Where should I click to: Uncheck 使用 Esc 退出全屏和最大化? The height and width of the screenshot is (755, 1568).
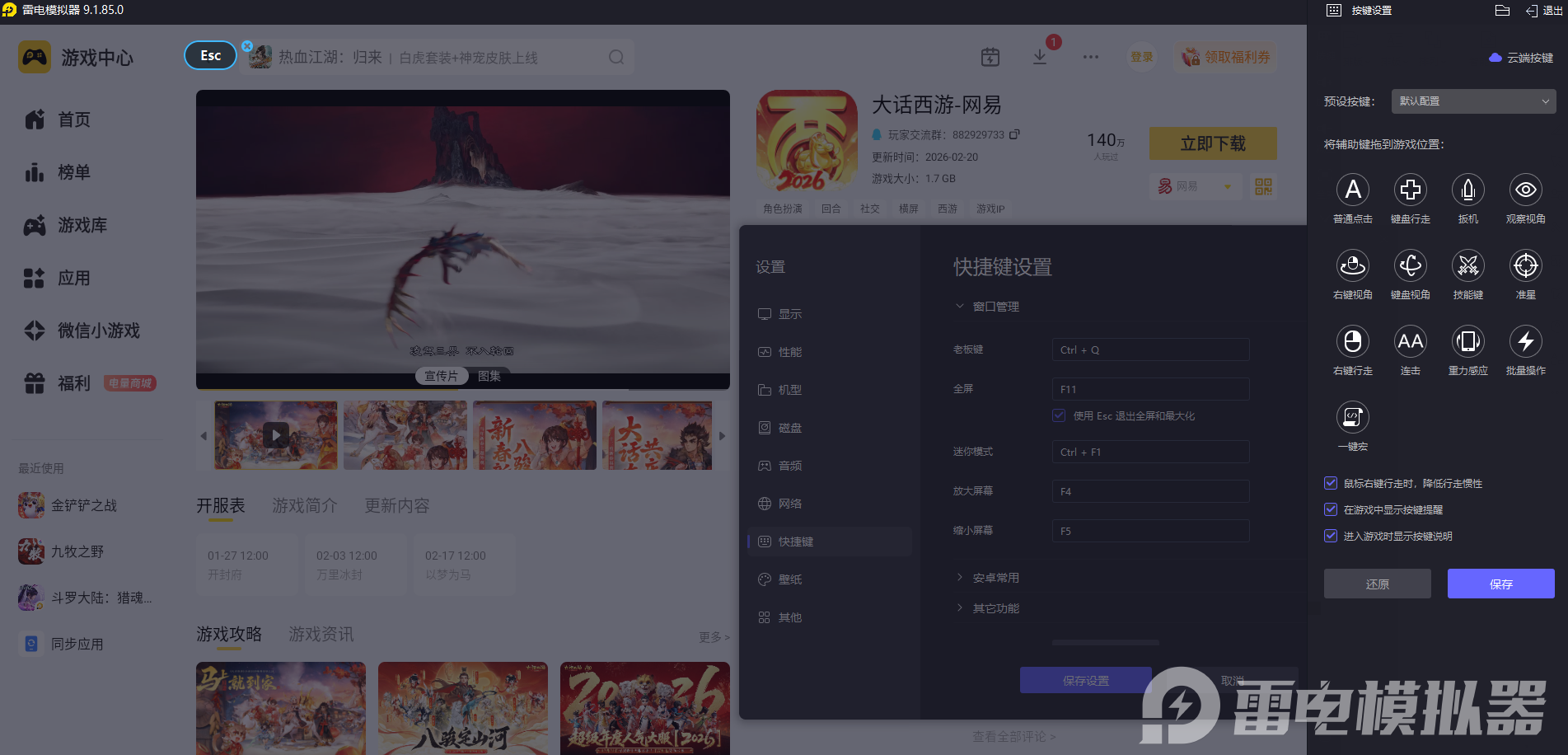[1059, 415]
